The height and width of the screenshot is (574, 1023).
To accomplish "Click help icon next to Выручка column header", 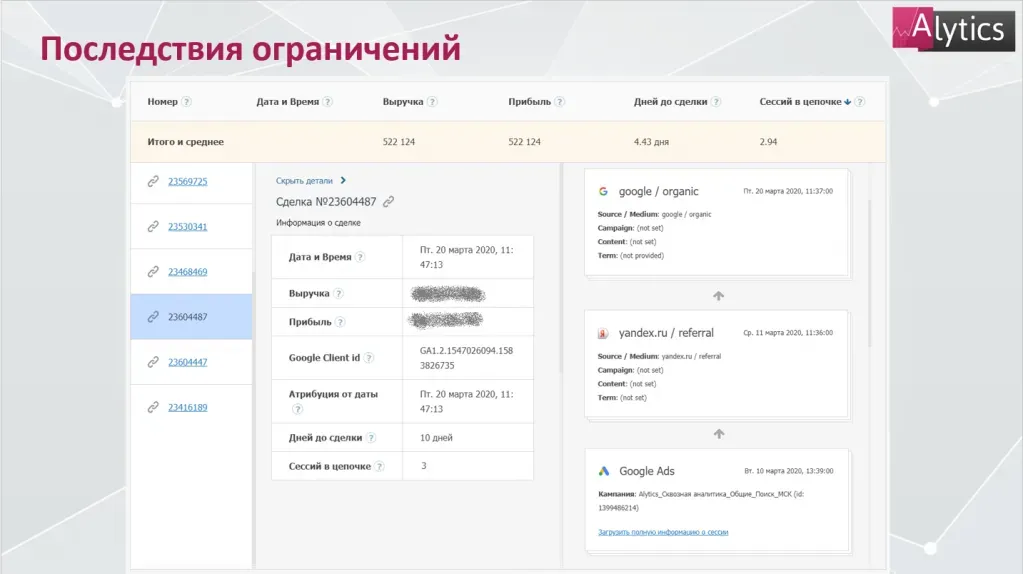I will (432, 102).
